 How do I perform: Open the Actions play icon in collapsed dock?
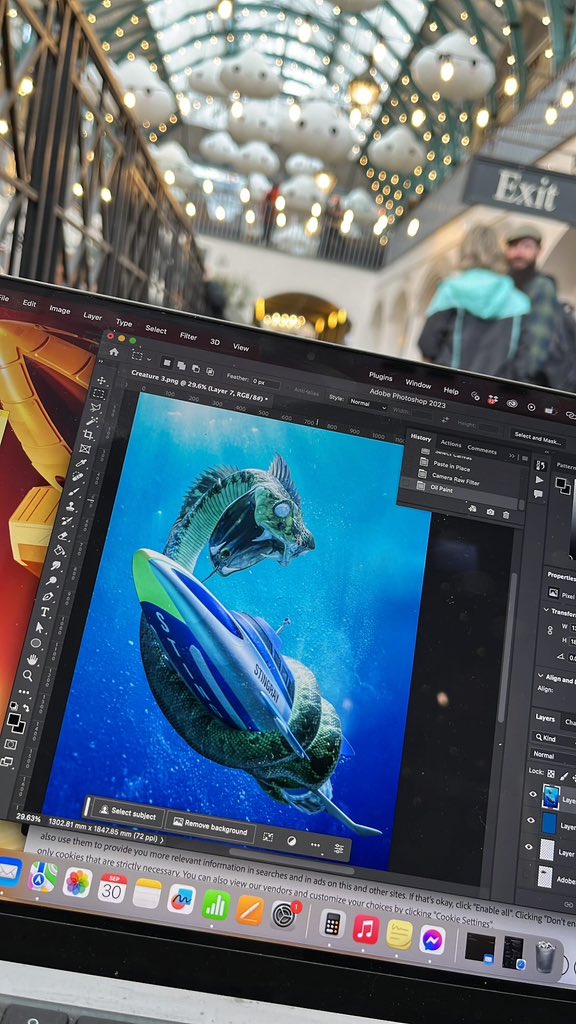(539, 480)
